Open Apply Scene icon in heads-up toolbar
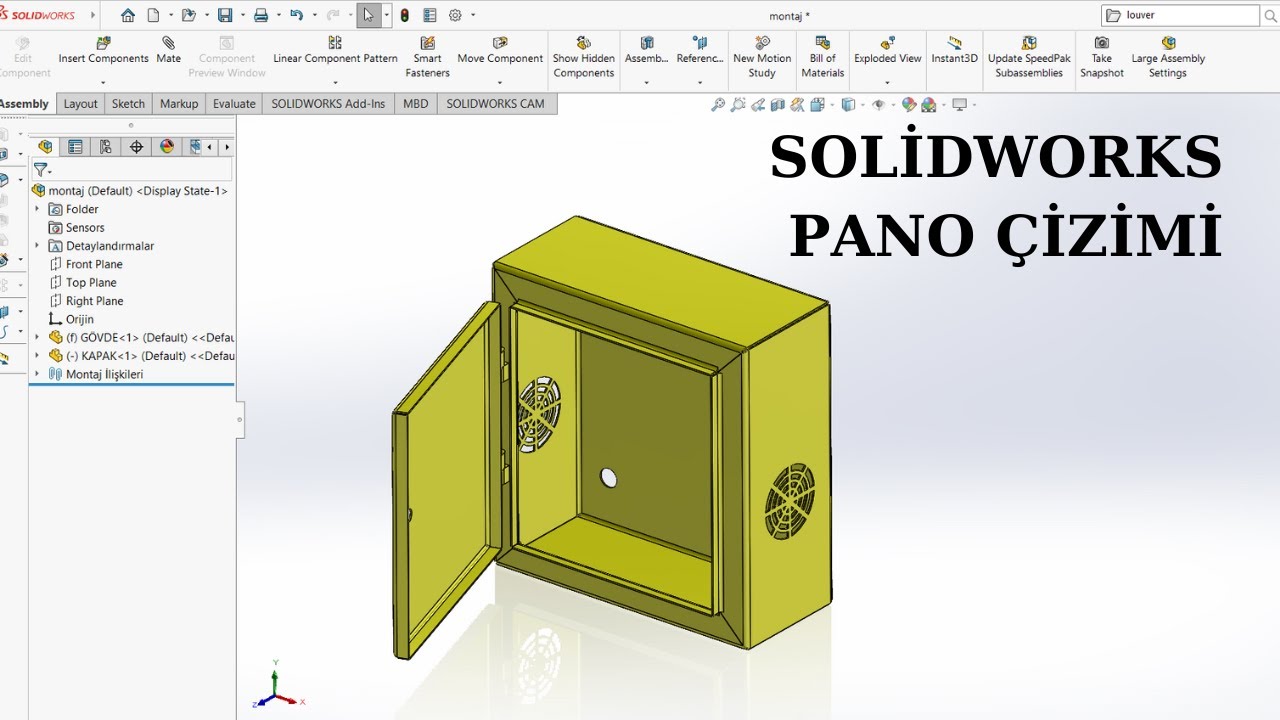Screen dimensions: 1280x720 929,104
